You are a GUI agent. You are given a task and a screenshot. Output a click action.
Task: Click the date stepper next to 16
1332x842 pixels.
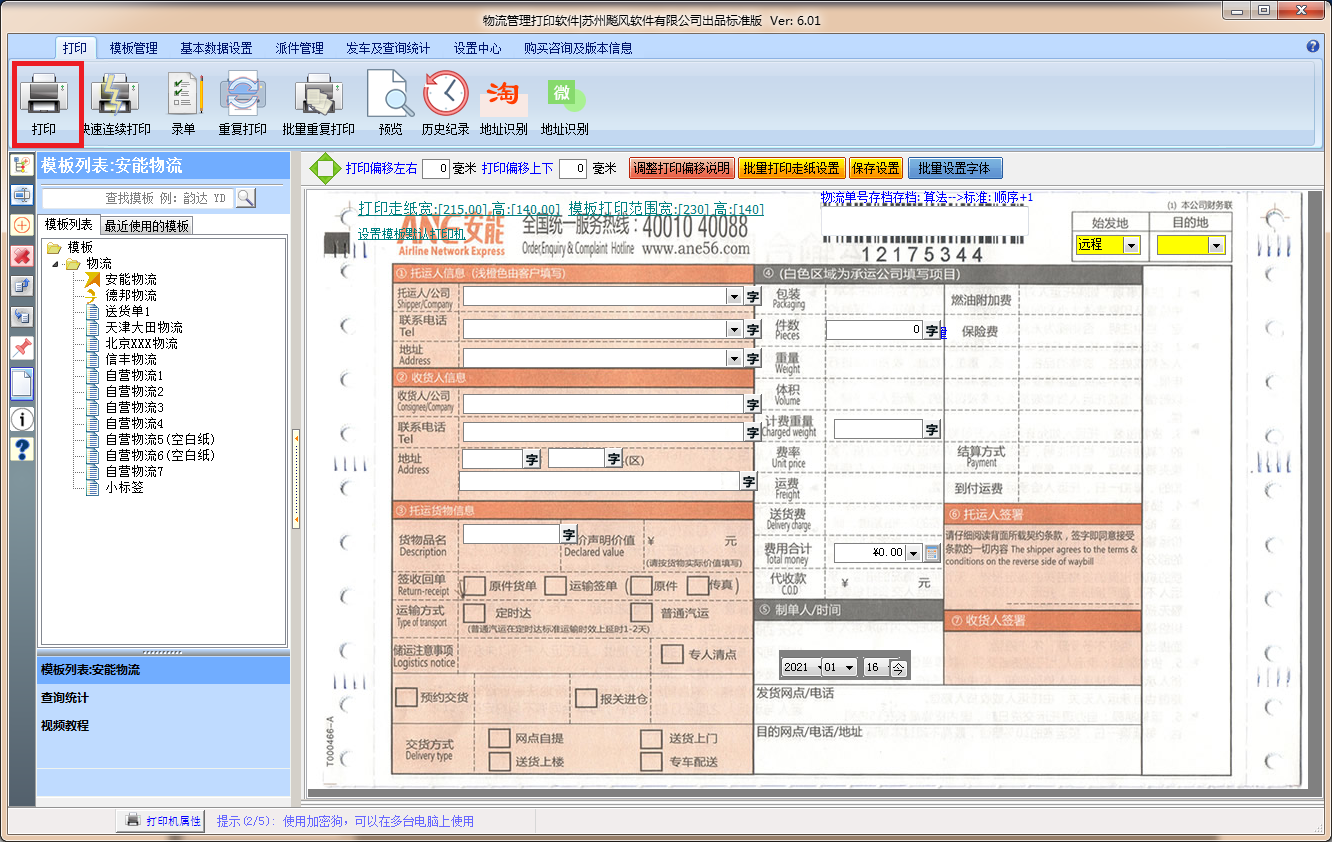[x=899, y=667]
